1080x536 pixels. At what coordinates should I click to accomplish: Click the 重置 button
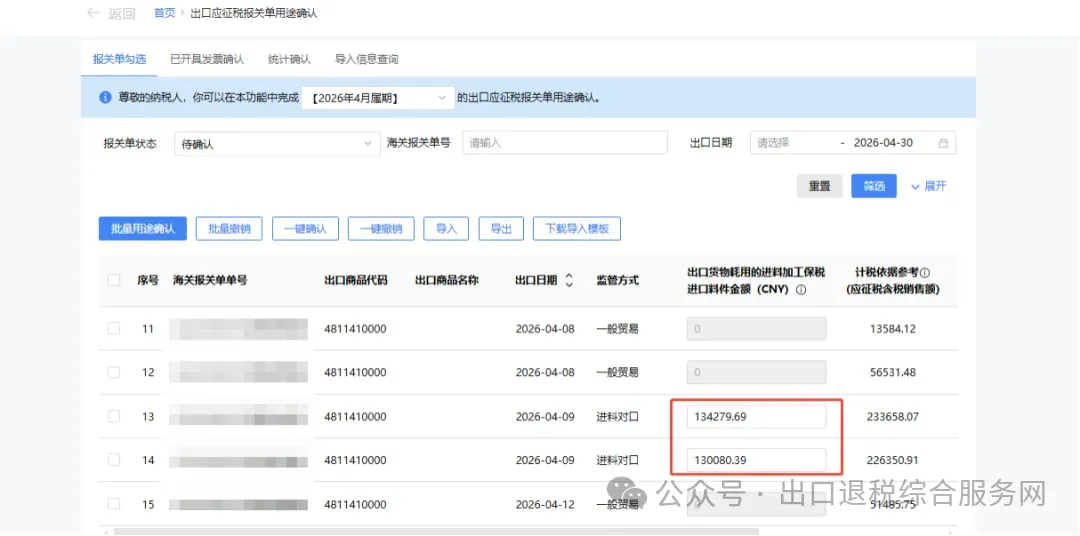pyautogui.click(x=820, y=186)
